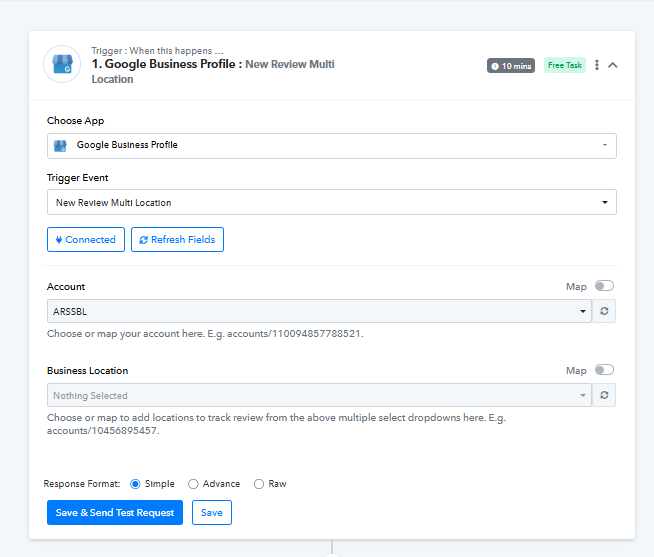Click Save & Send Test Request
This screenshot has height=557, width=654.
pyautogui.click(x=115, y=512)
